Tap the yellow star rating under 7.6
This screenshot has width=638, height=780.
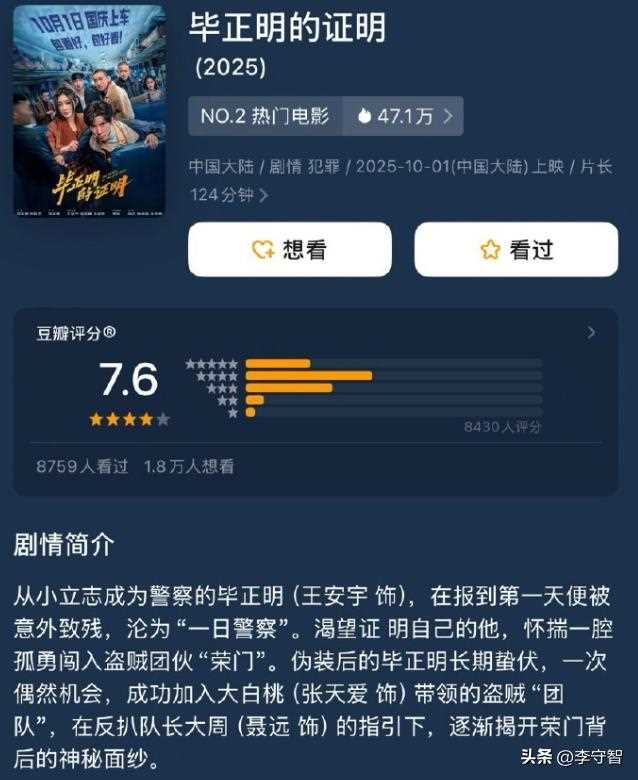click(x=129, y=419)
